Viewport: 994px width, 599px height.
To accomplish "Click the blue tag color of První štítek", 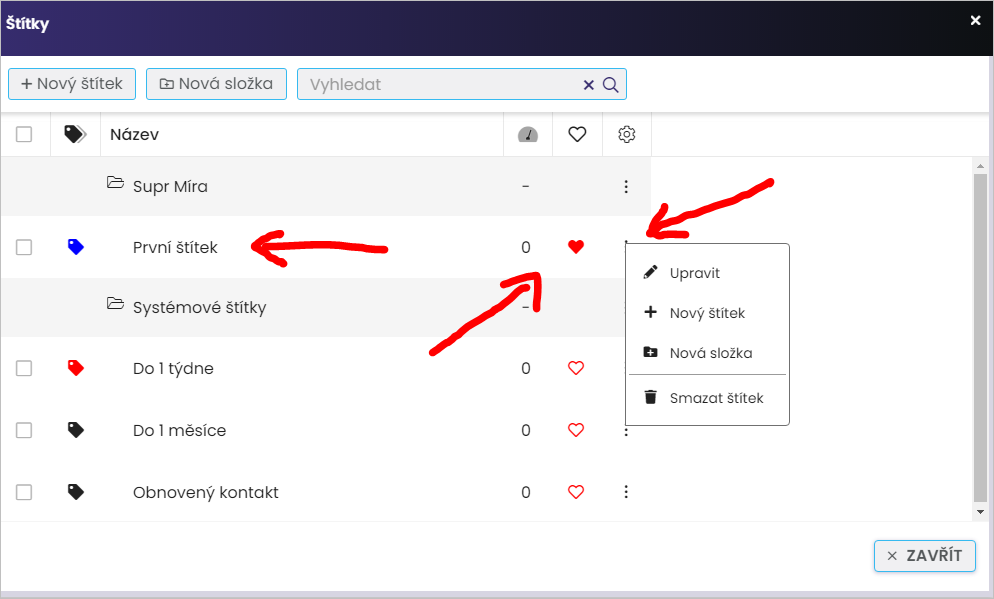I will [75, 246].
